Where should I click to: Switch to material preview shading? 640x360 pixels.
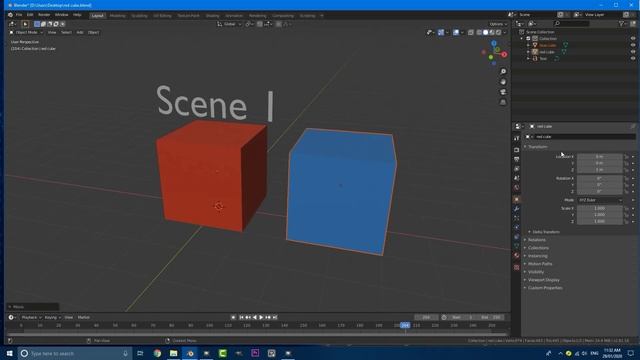coord(492,32)
